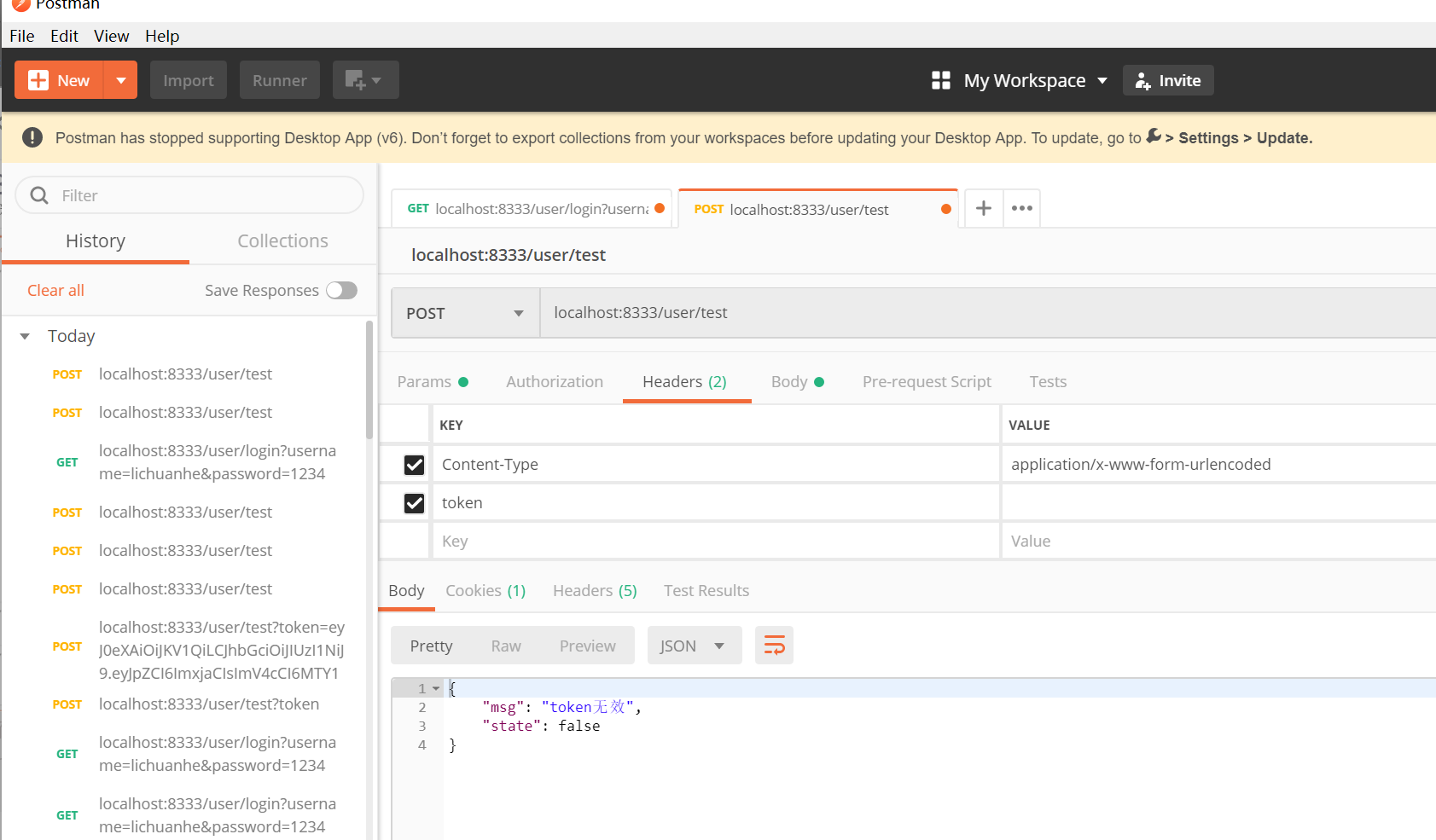
Task: Select the Preview response view
Action: tap(587, 646)
